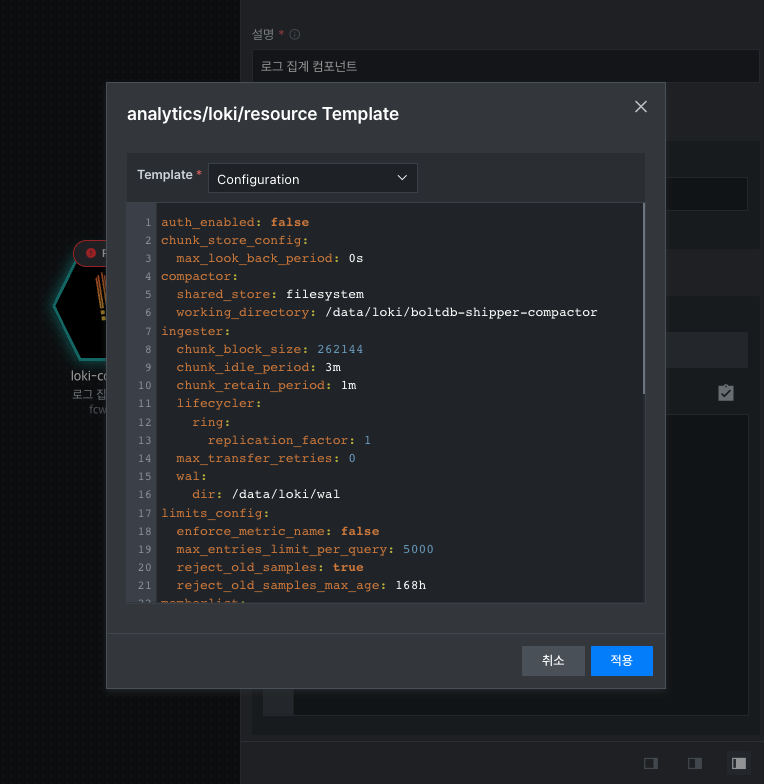Click the 로그 집계 컴포넌트 description field

click(506, 66)
